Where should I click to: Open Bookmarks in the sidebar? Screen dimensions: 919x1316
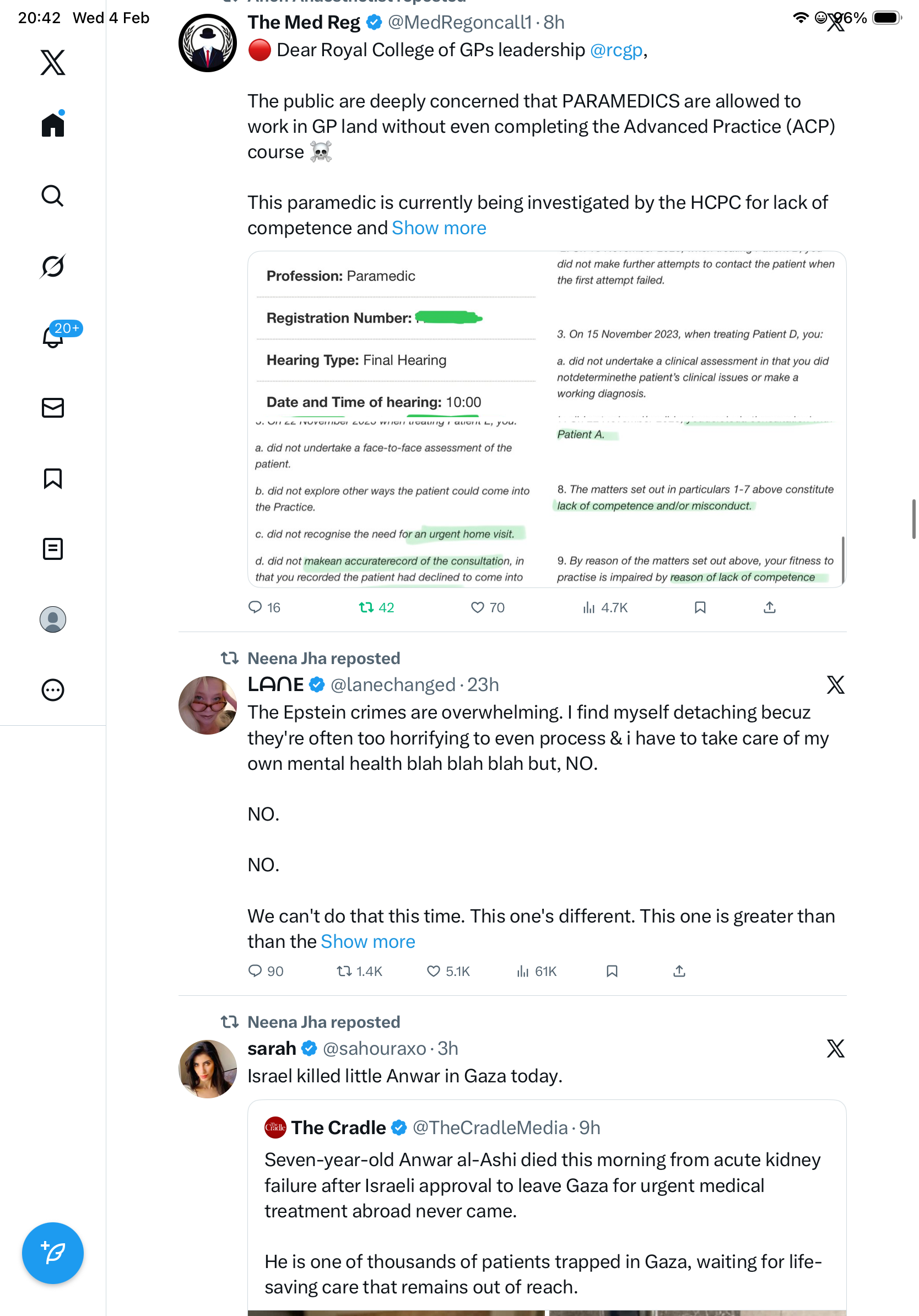click(x=53, y=478)
